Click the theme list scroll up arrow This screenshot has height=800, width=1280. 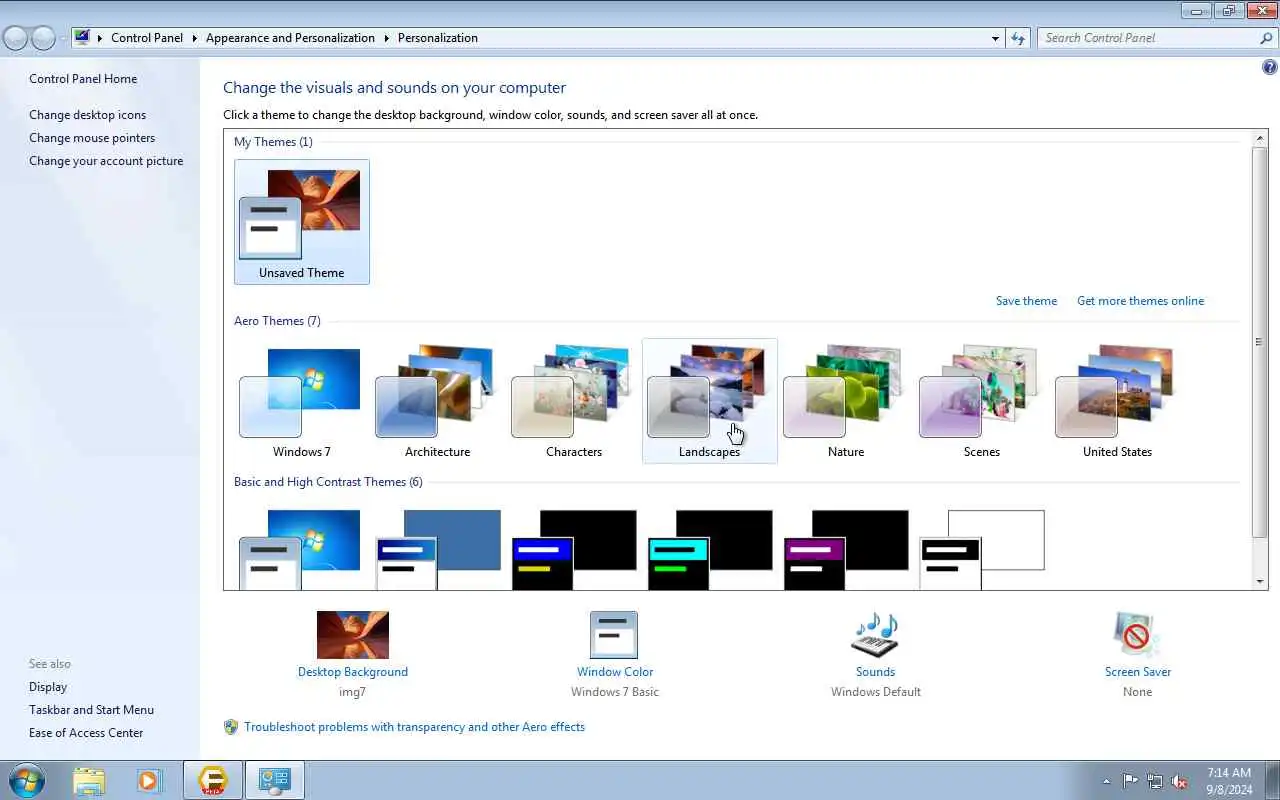click(x=1260, y=137)
